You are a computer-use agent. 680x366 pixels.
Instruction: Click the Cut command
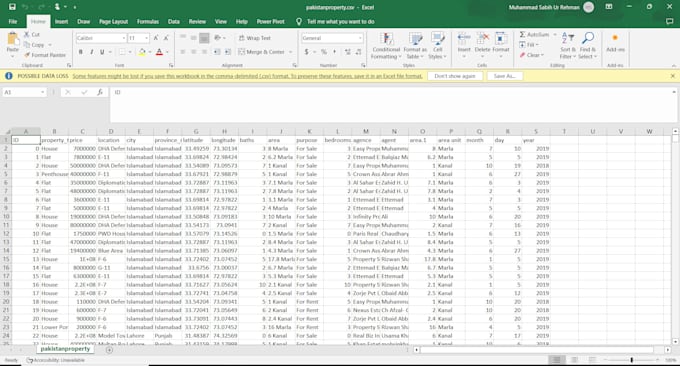click(32, 34)
